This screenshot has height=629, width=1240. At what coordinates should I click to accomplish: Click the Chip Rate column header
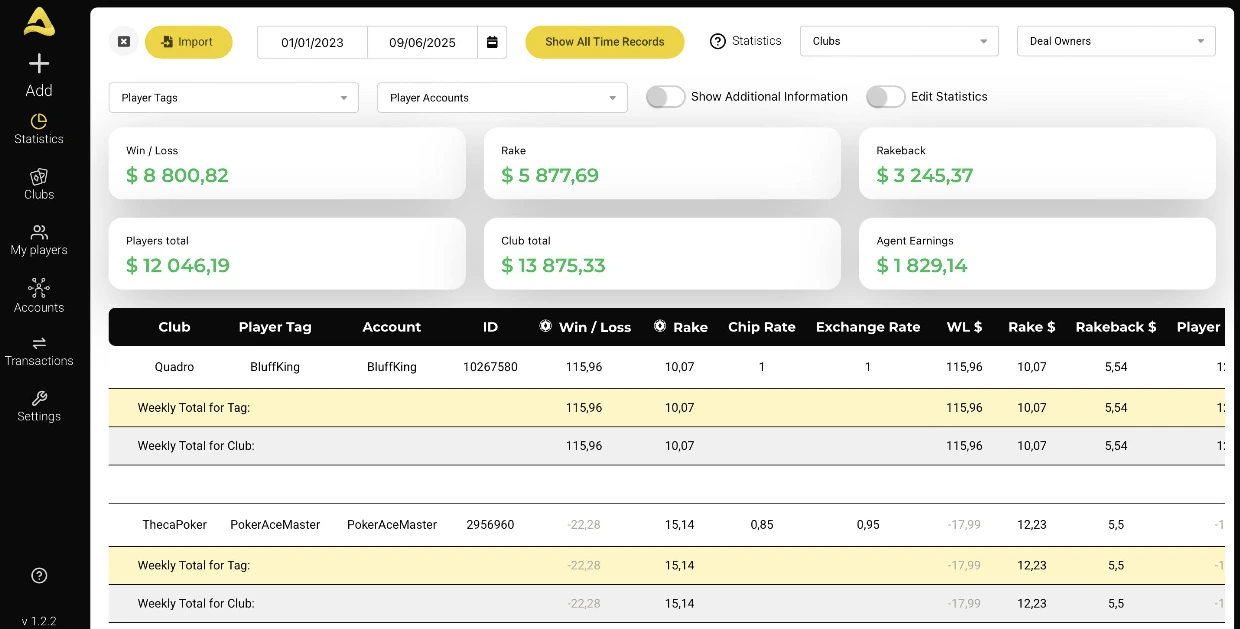point(762,327)
